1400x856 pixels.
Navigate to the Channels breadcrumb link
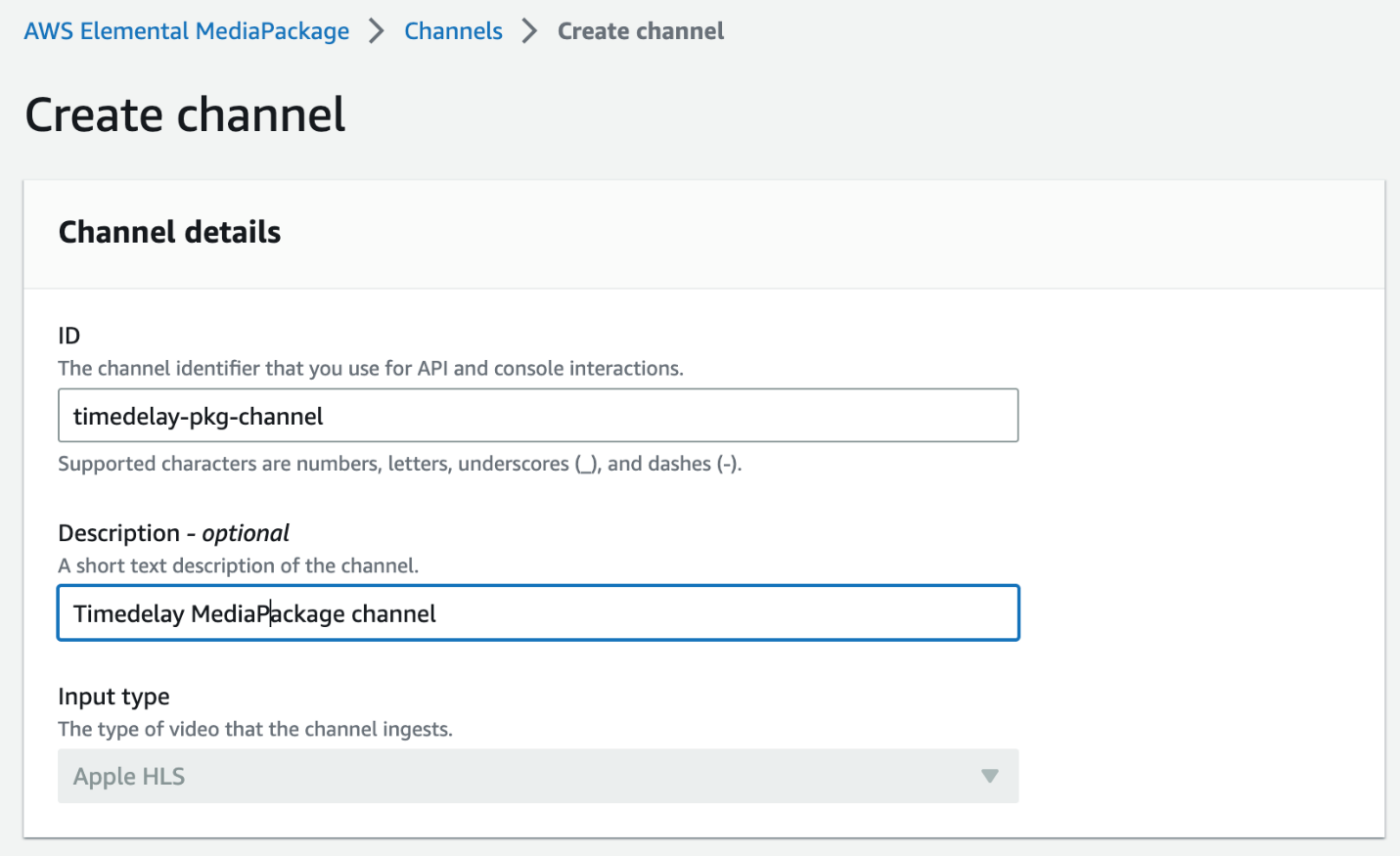click(453, 30)
